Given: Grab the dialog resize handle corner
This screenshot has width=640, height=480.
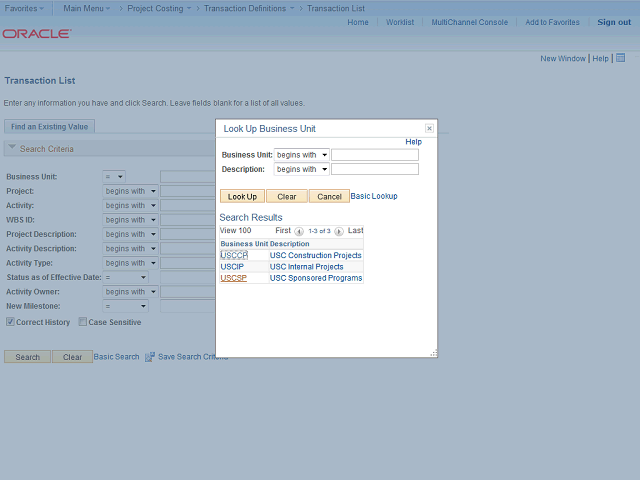Looking at the screenshot, I should tap(434, 353).
